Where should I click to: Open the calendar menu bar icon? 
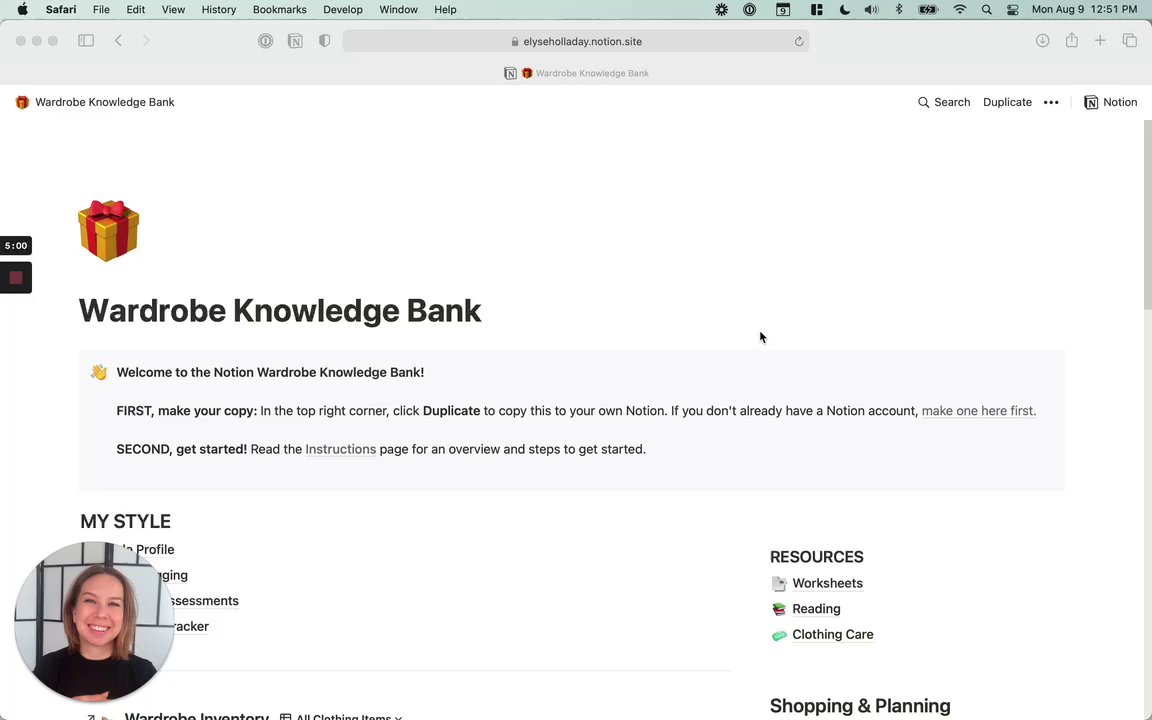[x=783, y=10]
